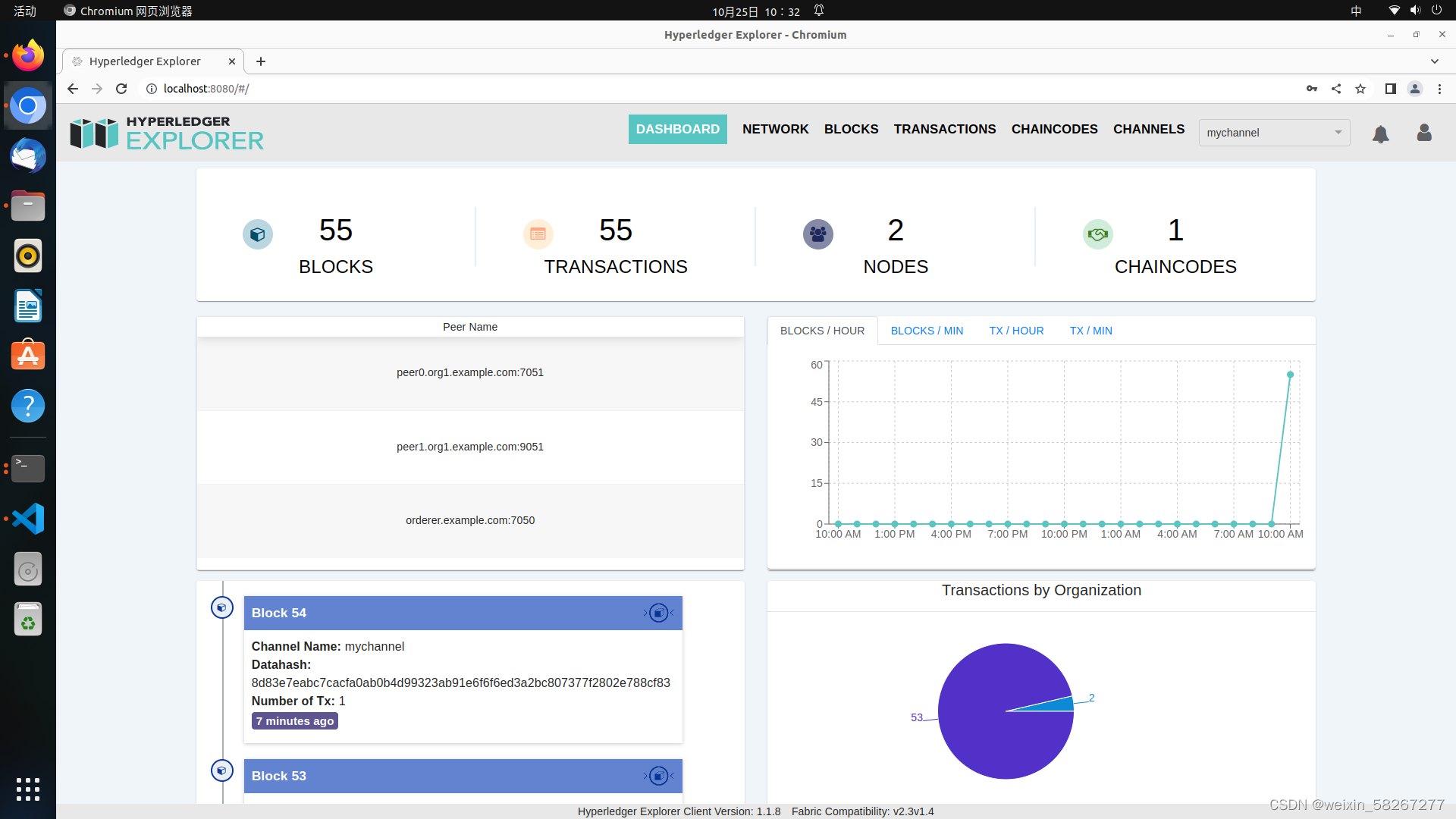Click the Peer Name column header
The width and height of the screenshot is (1456, 819).
pyautogui.click(x=470, y=327)
